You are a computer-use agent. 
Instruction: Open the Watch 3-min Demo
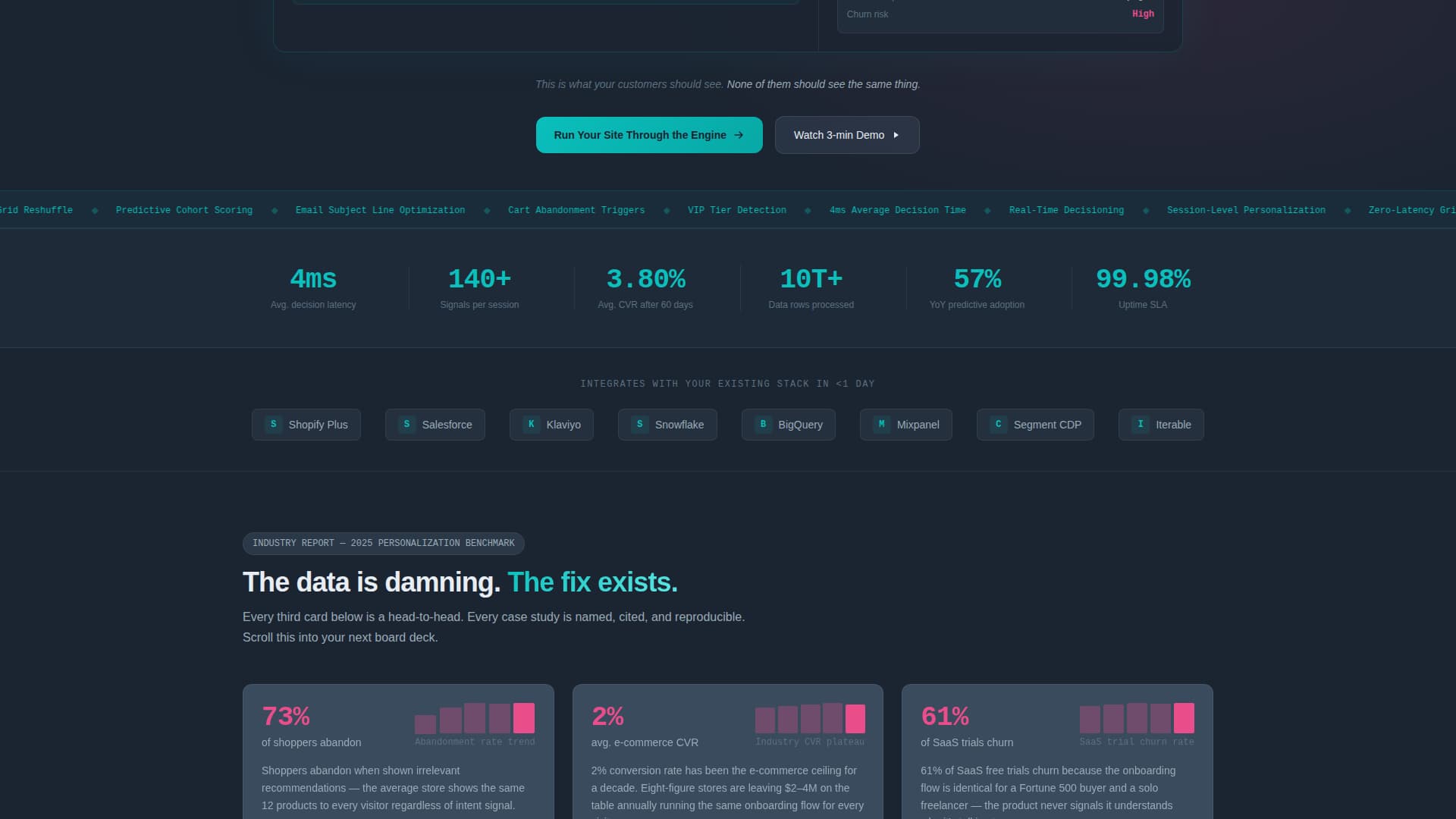point(847,135)
